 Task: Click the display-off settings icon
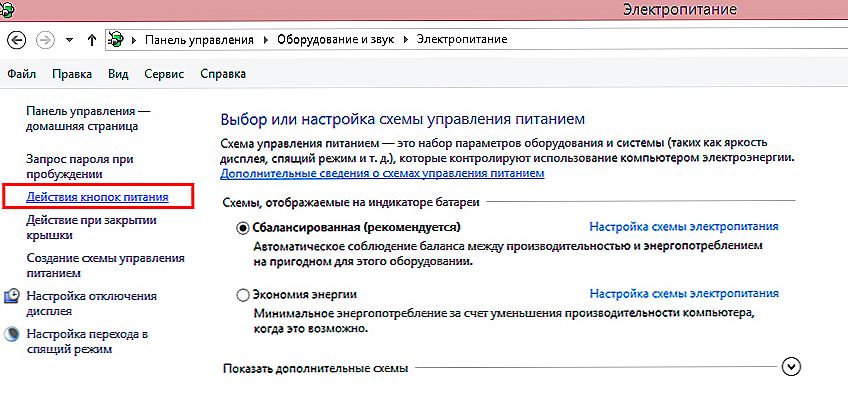(12, 296)
